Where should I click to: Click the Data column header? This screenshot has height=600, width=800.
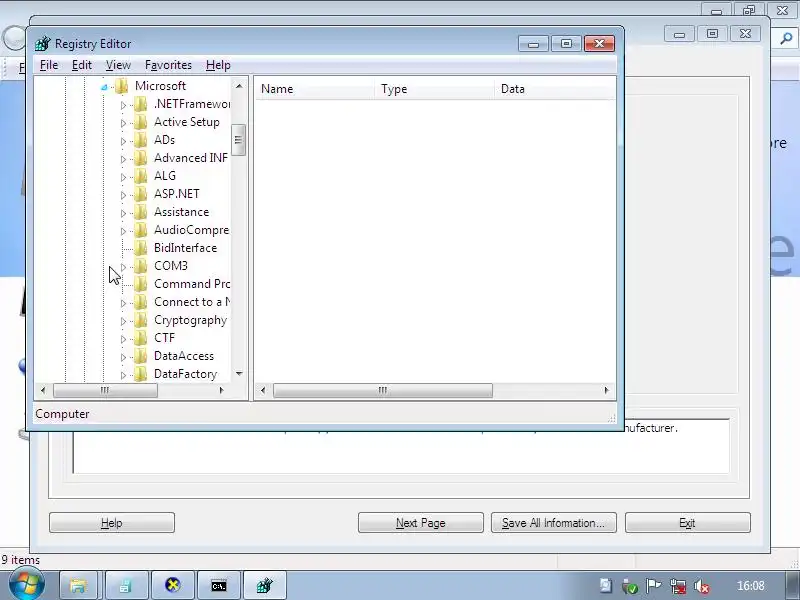[x=555, y=89]
